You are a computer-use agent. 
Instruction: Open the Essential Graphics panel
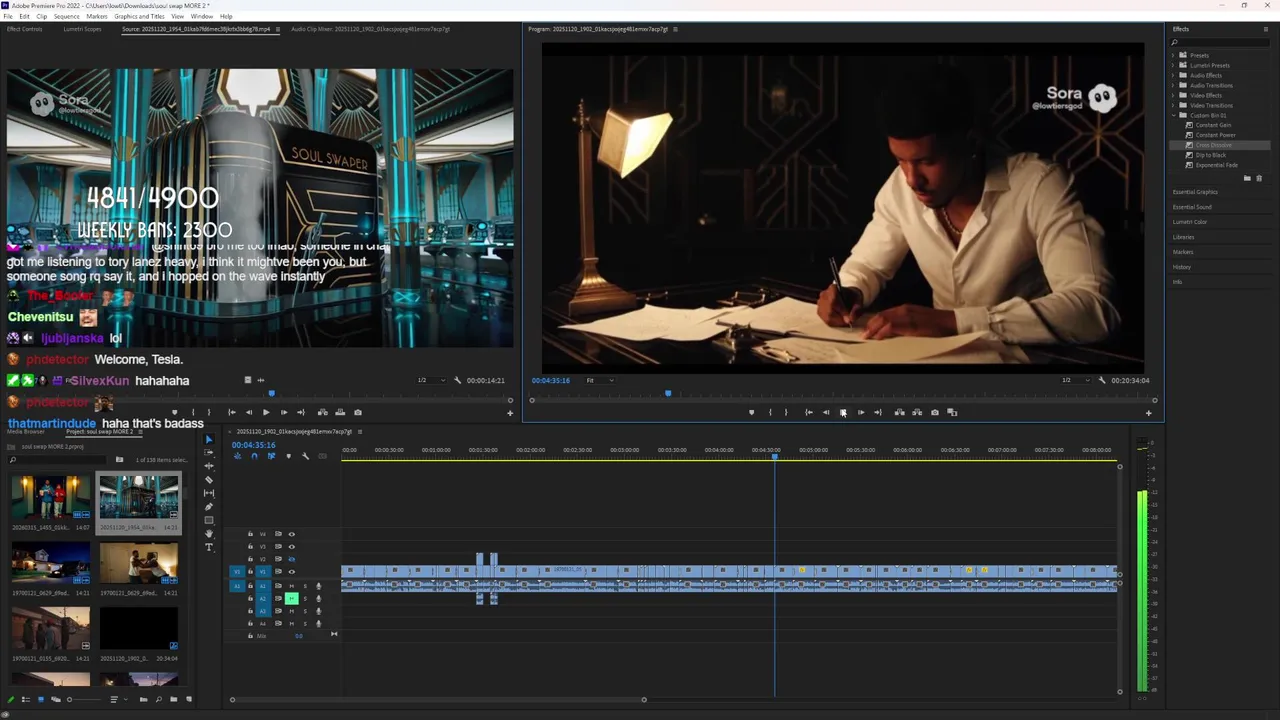1196,192
